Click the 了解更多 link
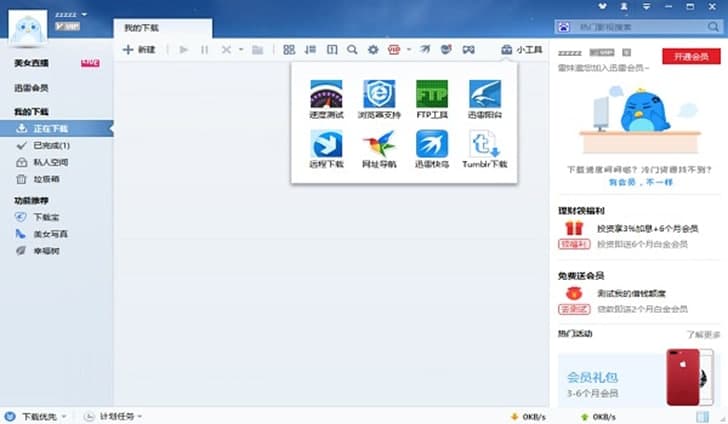 coord(703,334)
